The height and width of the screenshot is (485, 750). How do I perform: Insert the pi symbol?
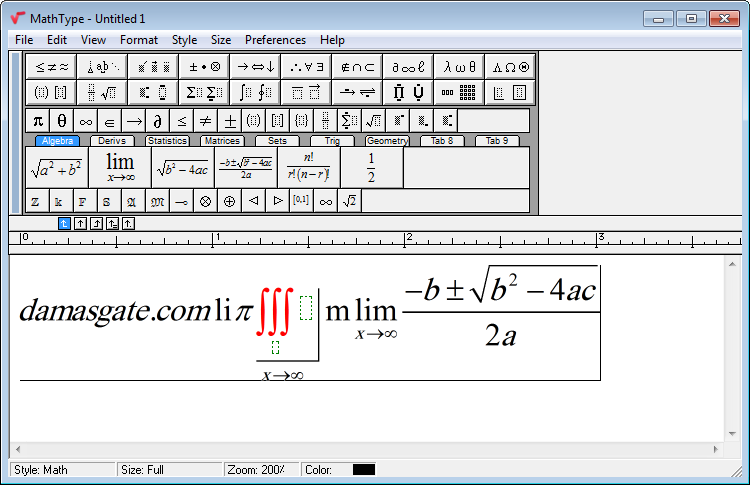38,121
